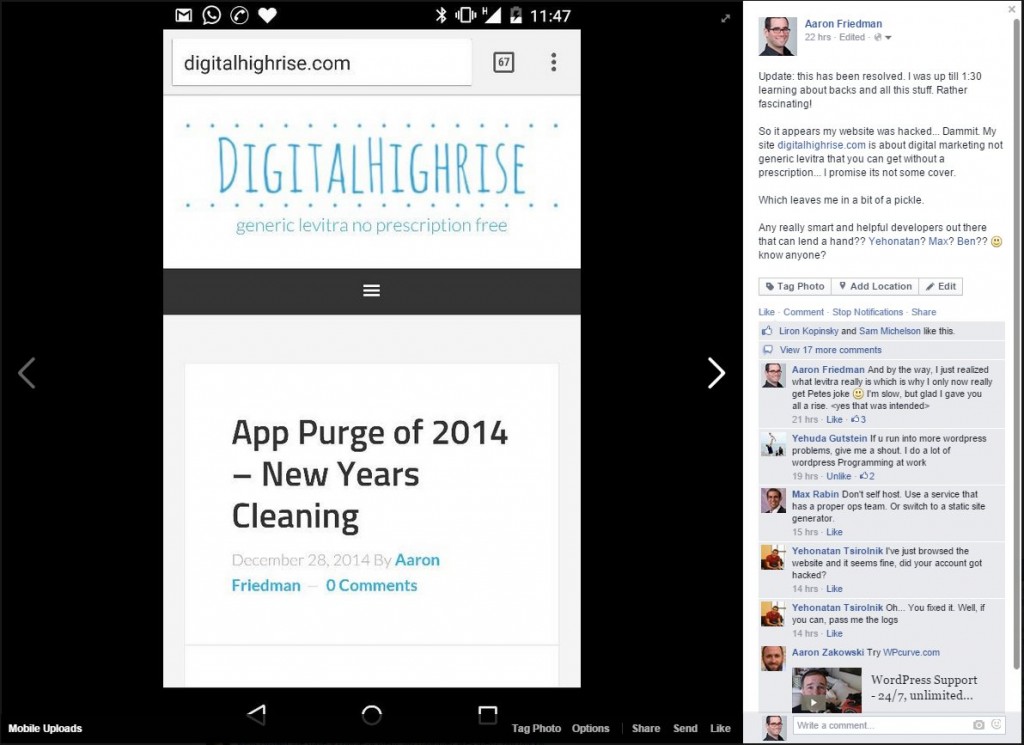Open the post audience privacy dropdown
Viewport: 1024px width, 745px height.
[882, 37]
